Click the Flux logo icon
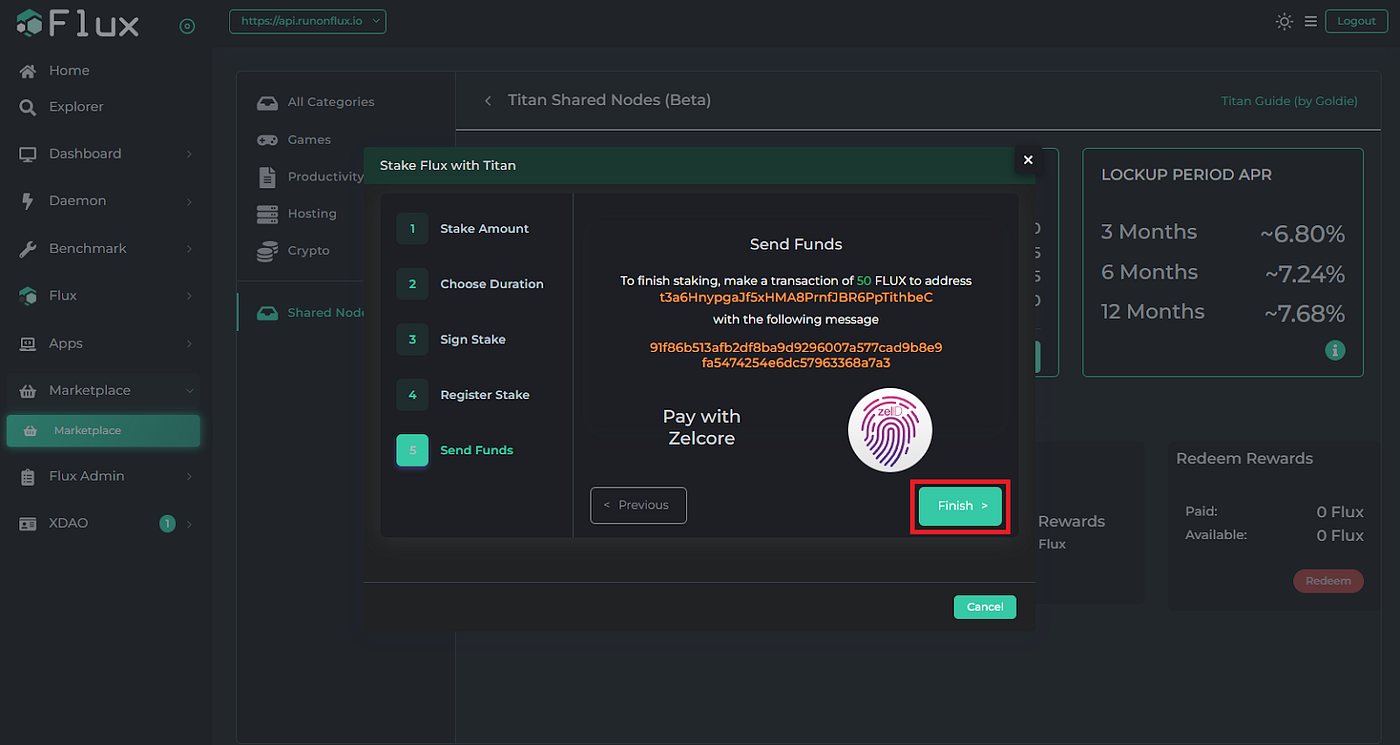The image size is (1400, 745). 30,24
